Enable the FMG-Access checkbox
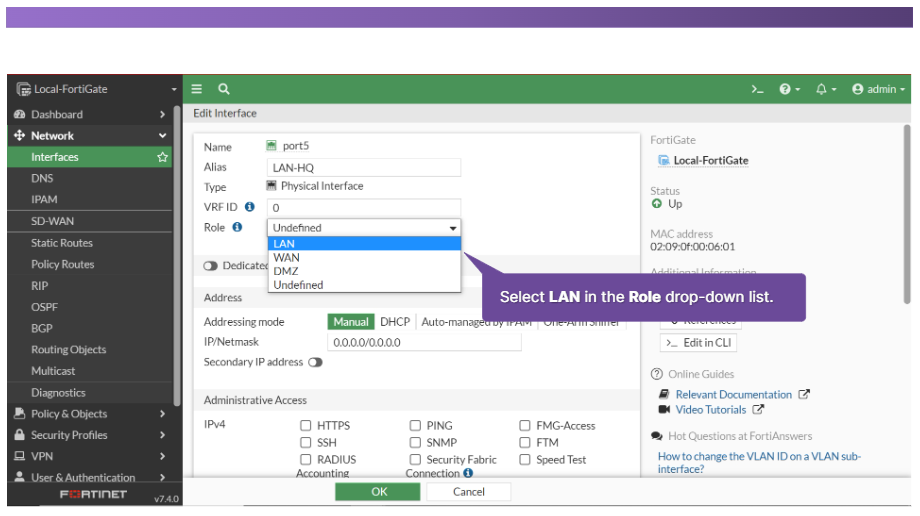The height and width of the screenshot is (516, 920). (525, 425)
